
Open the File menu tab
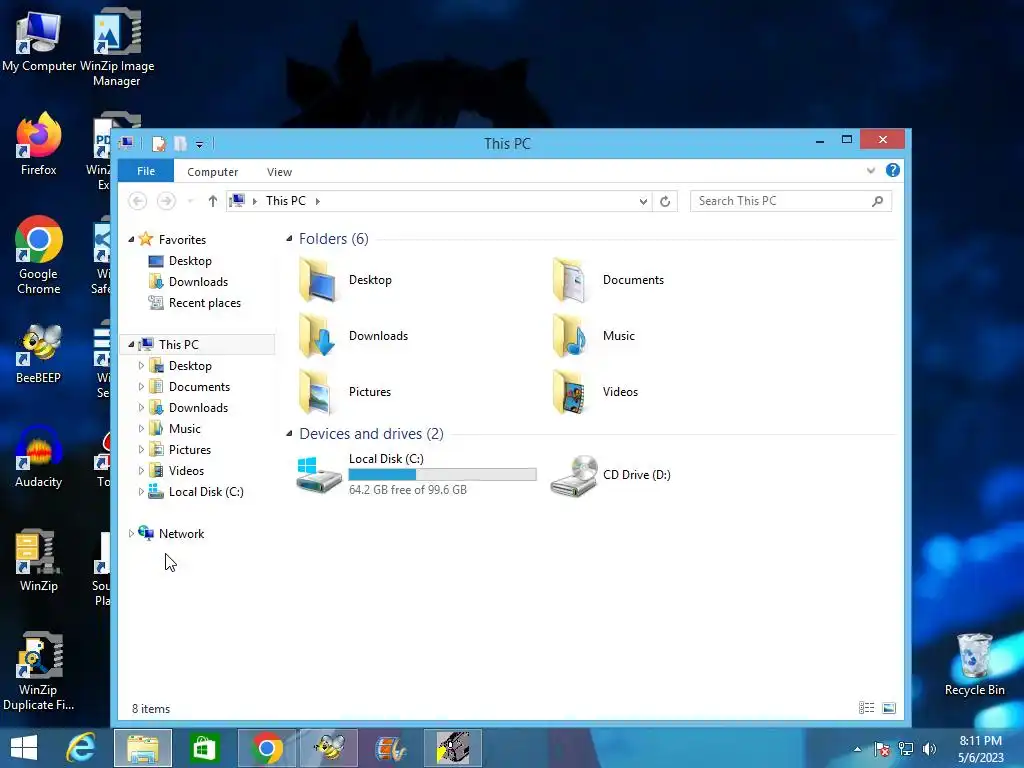[146, 171]
